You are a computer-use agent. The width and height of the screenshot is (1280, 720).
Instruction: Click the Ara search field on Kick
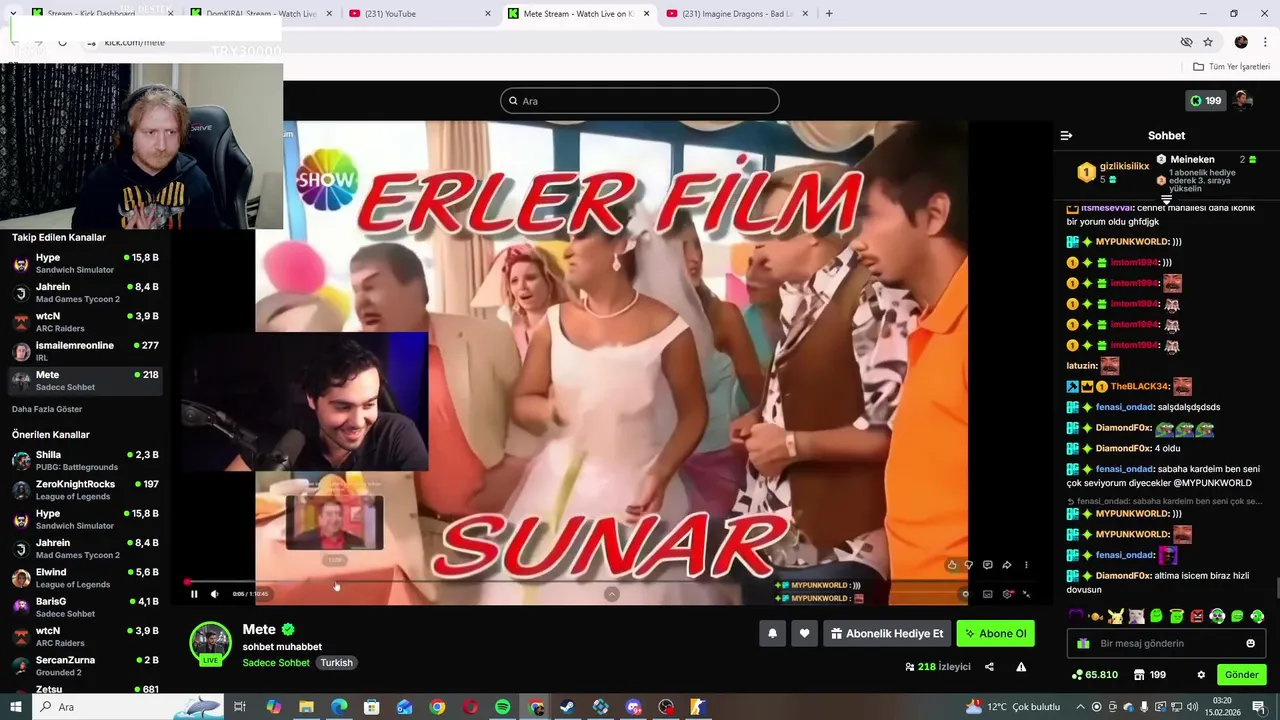click(640, 101)
